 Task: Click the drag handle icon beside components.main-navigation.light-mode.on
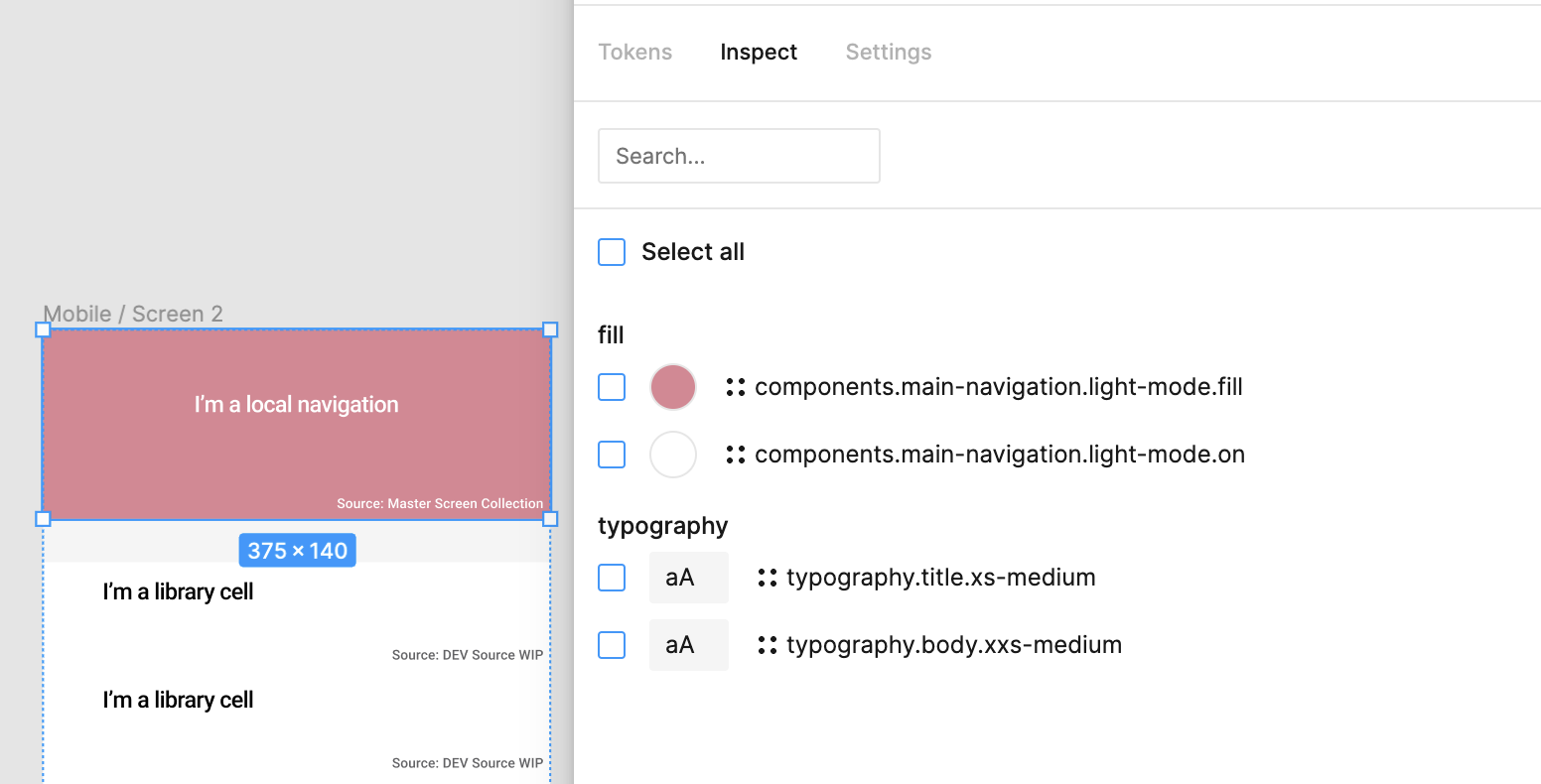tap(735, 454)
